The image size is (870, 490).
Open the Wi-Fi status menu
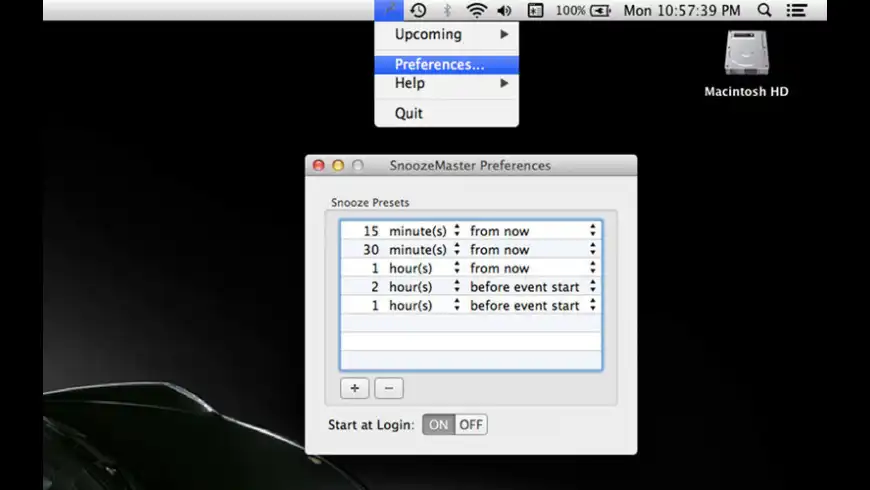pos(476,10)
